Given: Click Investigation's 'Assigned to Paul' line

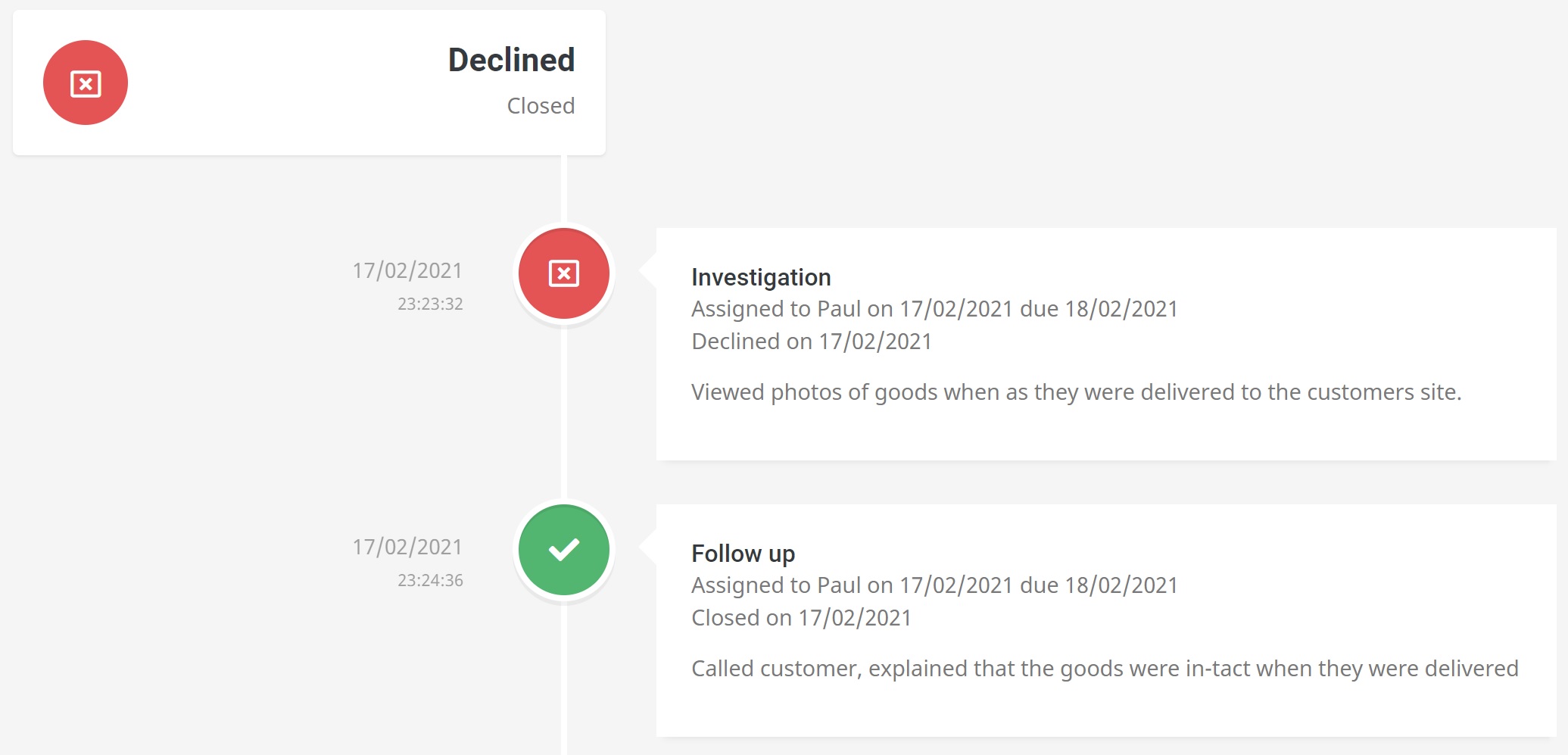Looking at the screenshot, I should (934, 309).
